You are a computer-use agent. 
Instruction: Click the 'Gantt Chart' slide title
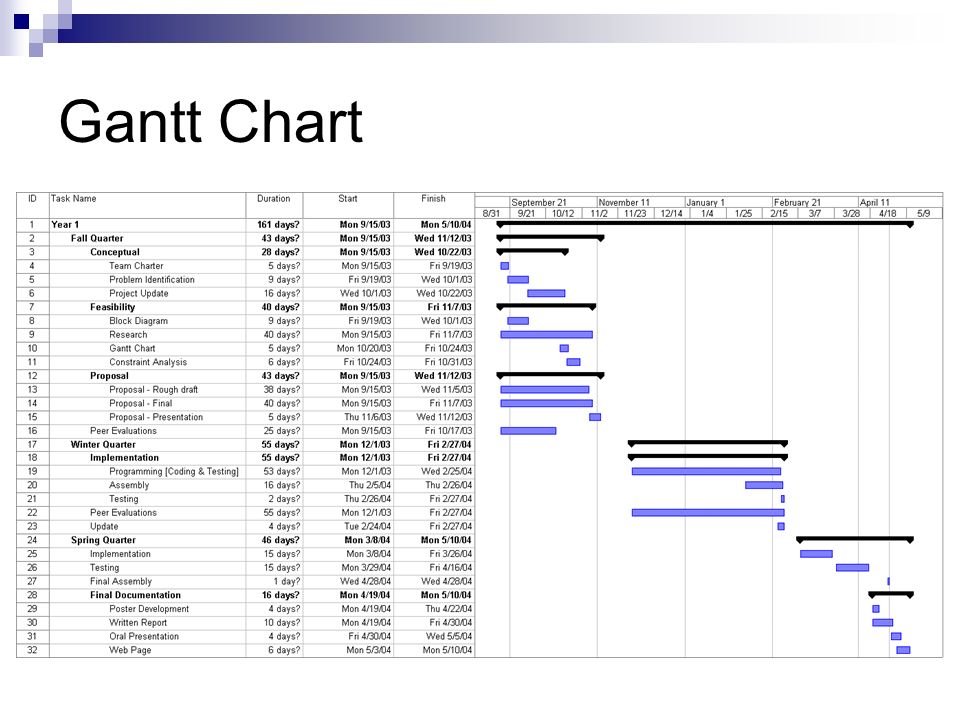[x=211, y=122]
